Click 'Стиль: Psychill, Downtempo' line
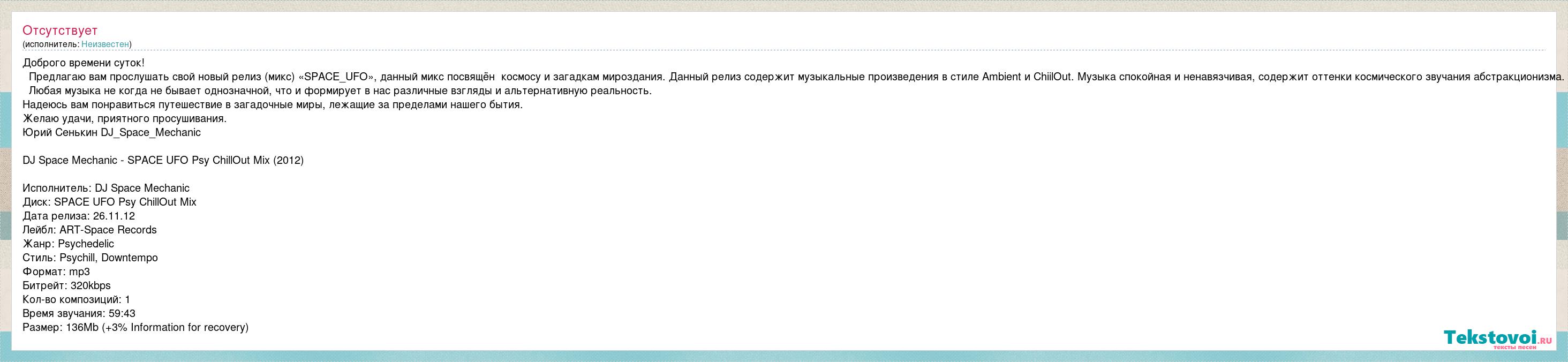The image size is (1568, 362). click(90, 258)
